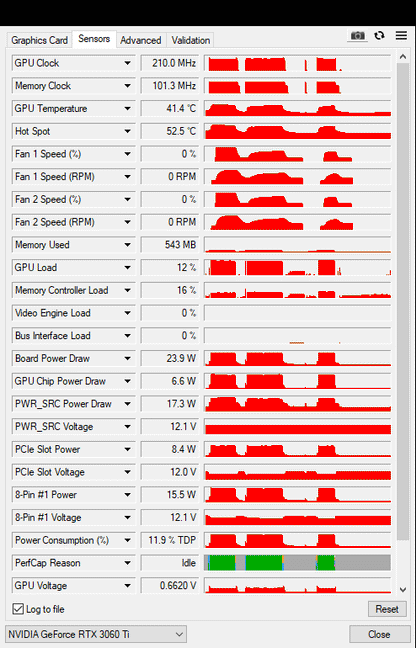416x648 pixels.
Task: Click scrollbar up arrow
Action: tap(403, 57)
